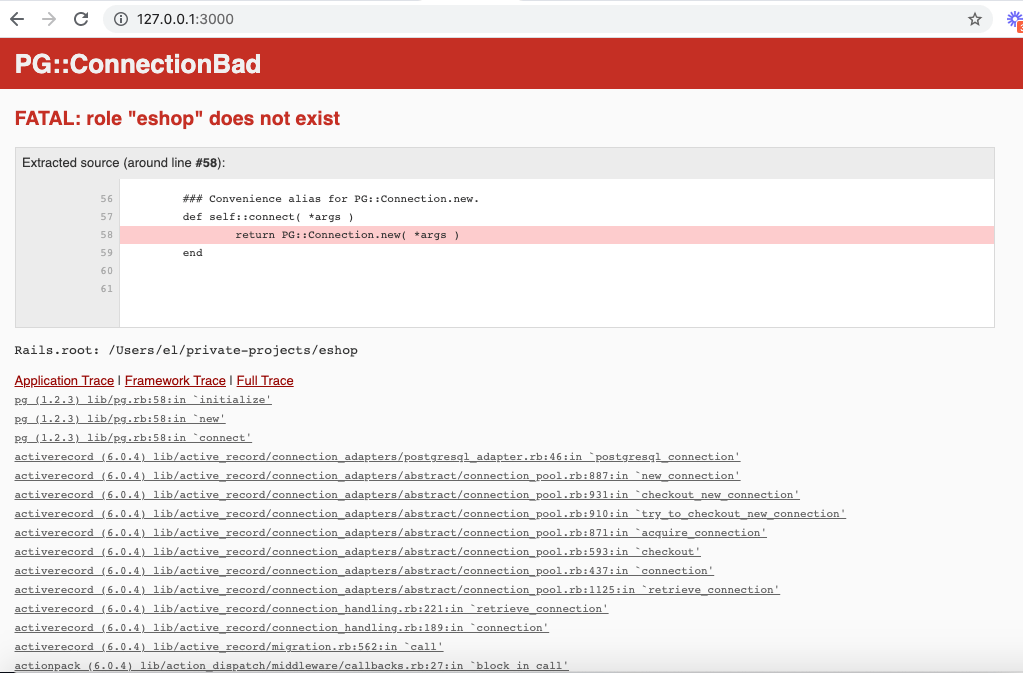This screenshot has height=673, width=1023.
Task: Open the connection_pool.rb:593 'checkout' trace link
Action: (x=355, y=551)
